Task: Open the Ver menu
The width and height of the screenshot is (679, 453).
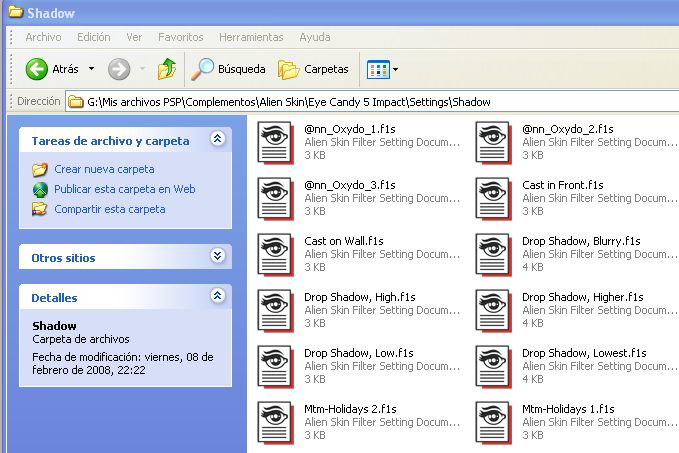Action: tap(134, 37)
